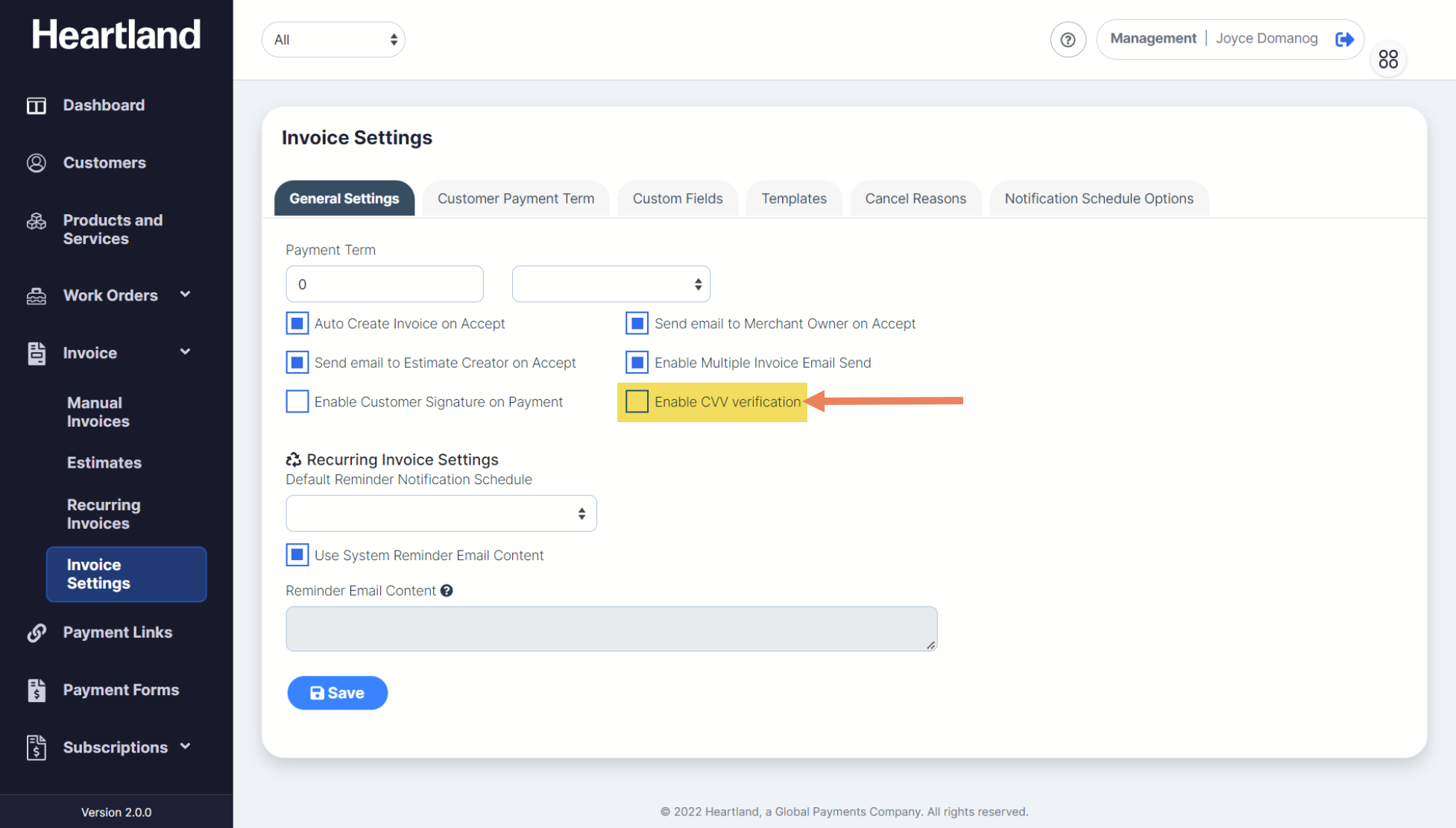Image resolution: width=1456 pixels, height=828 pixels.
Task: Collapse the Invoice sidebar menu chevron
Action: point(185,352)
